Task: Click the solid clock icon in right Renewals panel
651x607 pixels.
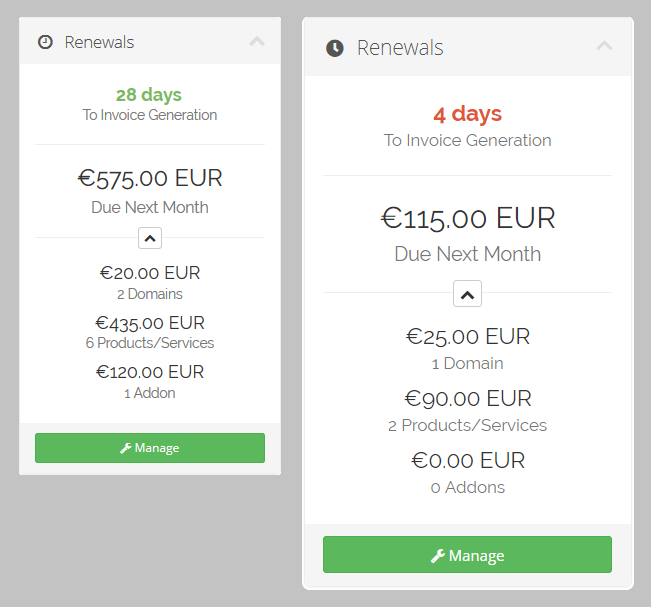Action: pos(335,48)
